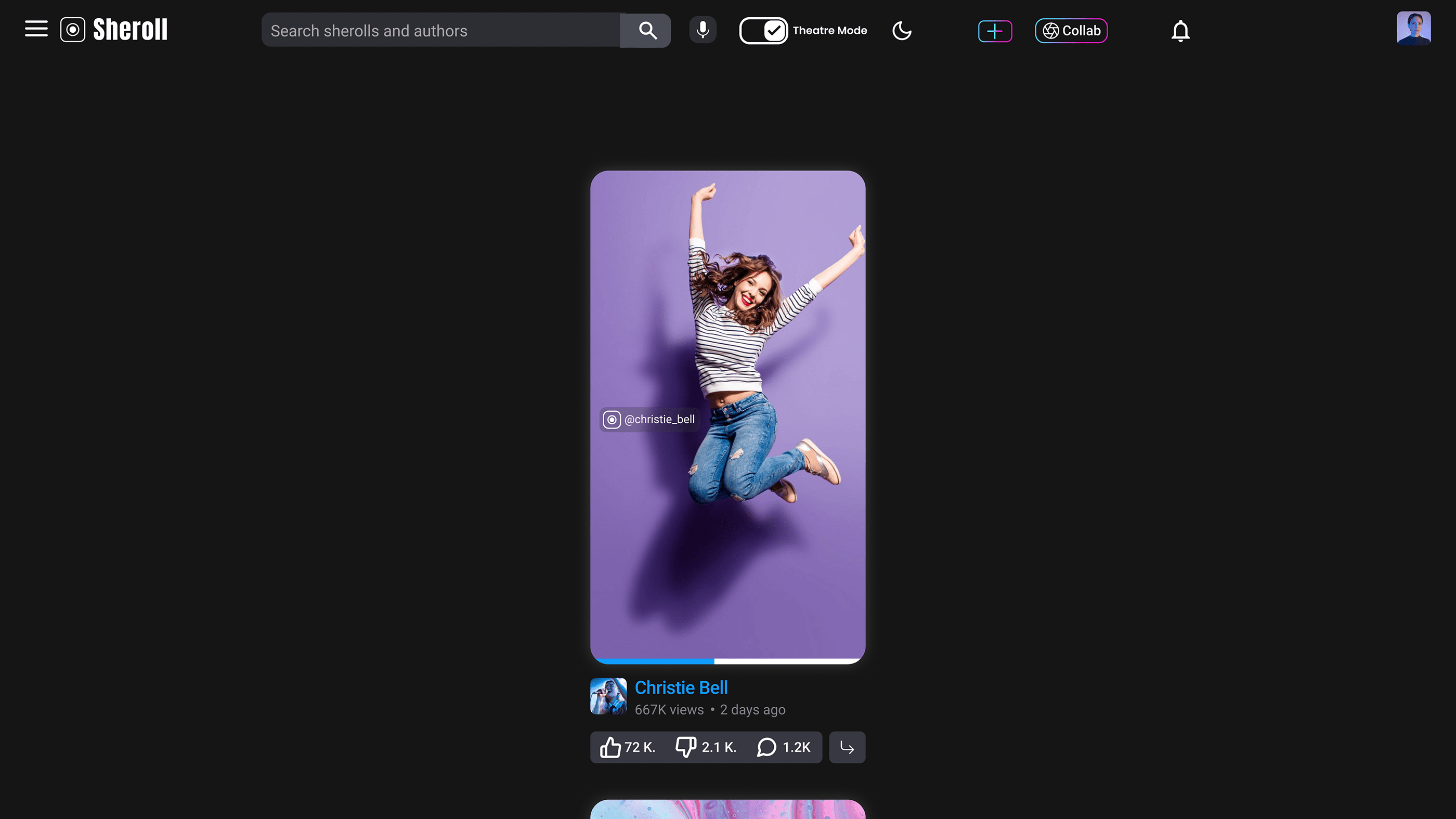Image resolution: width=1456 pixels, height=819 pixels.
Task: Type in the search sherolls field
Action: click(441, 31)
